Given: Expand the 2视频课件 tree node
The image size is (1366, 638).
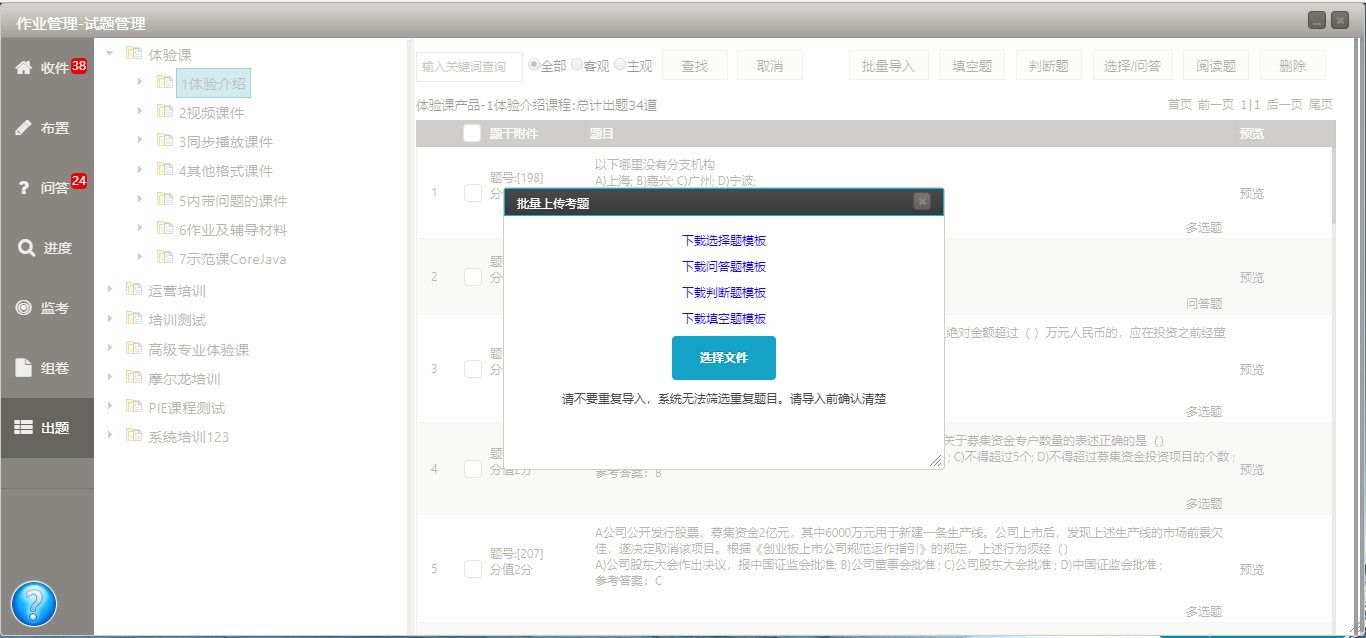Looking at the screenshot, I should [x=140, y=112].
